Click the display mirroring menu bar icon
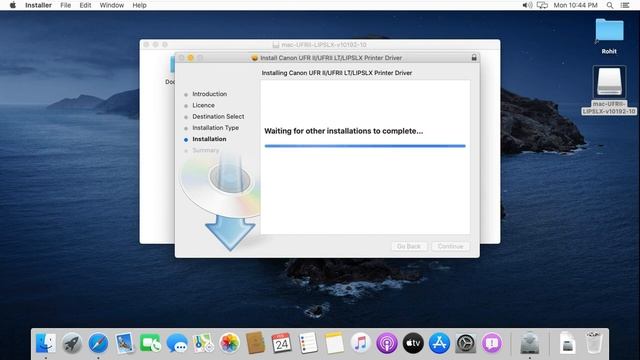 point(542,5)
